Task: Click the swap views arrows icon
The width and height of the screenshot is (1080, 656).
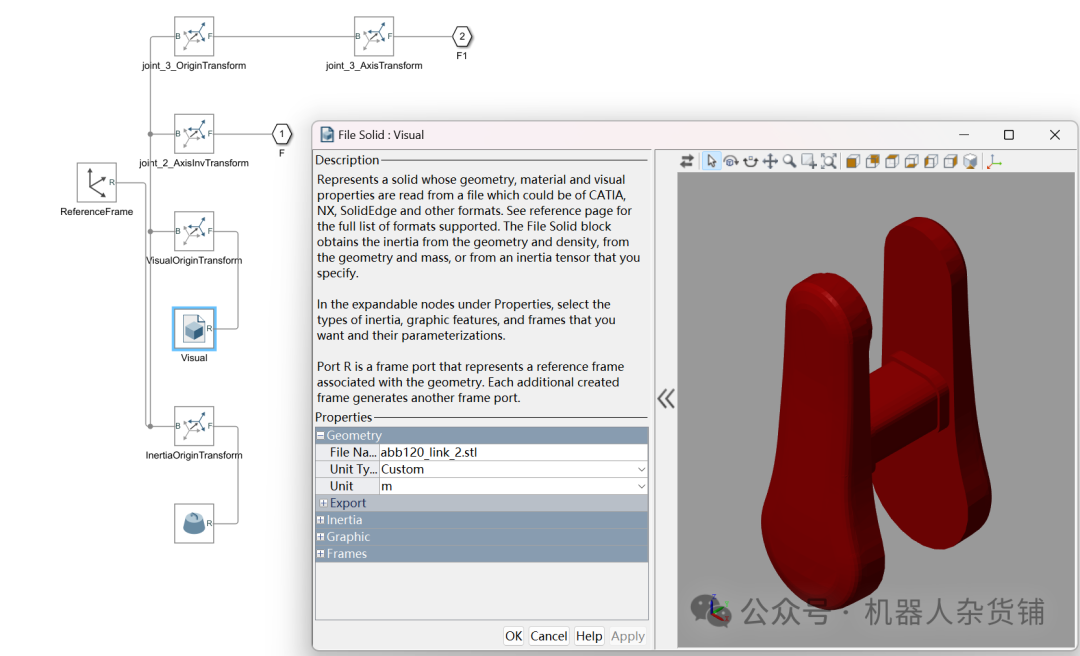Action: point(687,161)
